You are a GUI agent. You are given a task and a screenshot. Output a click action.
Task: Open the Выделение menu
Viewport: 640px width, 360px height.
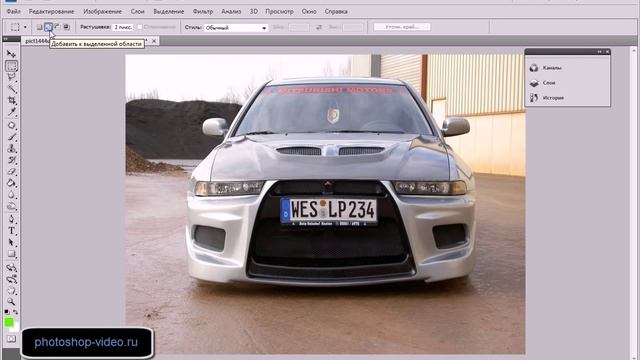click(x=169, y=11)
